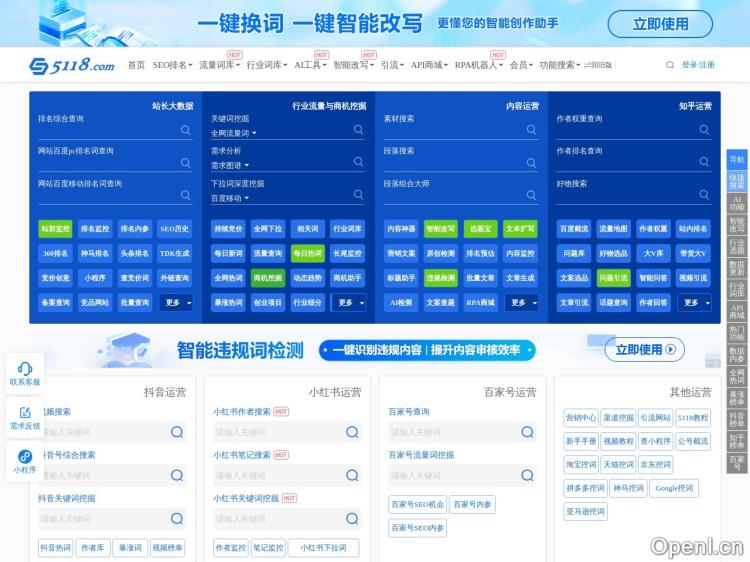Click the 登录/注册 link
This screenshot has height=562, width=750.
[698, 65]
